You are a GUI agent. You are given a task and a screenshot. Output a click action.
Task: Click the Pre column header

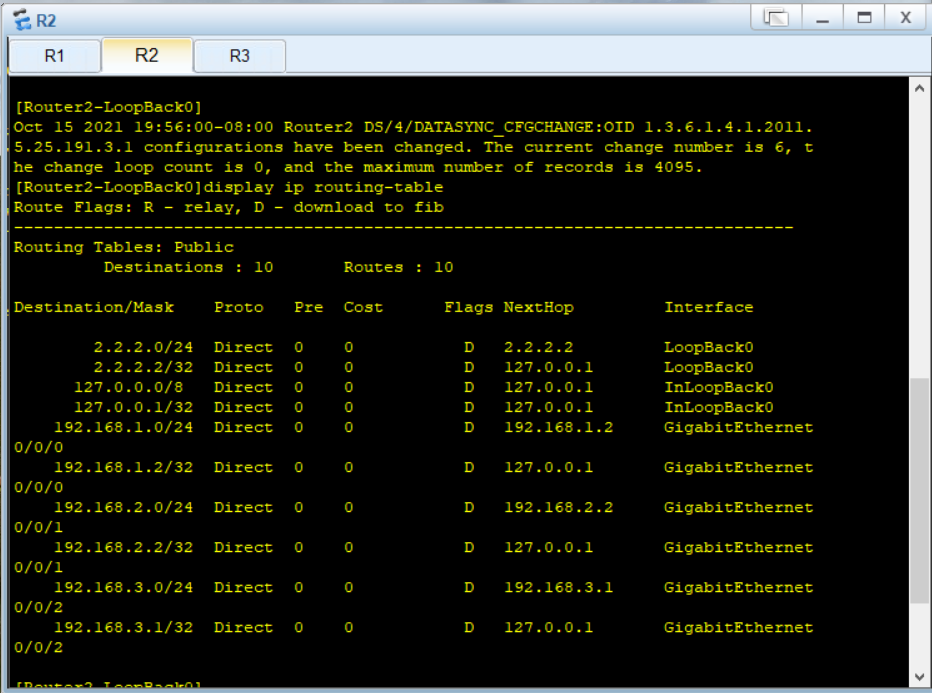point(308,307)
